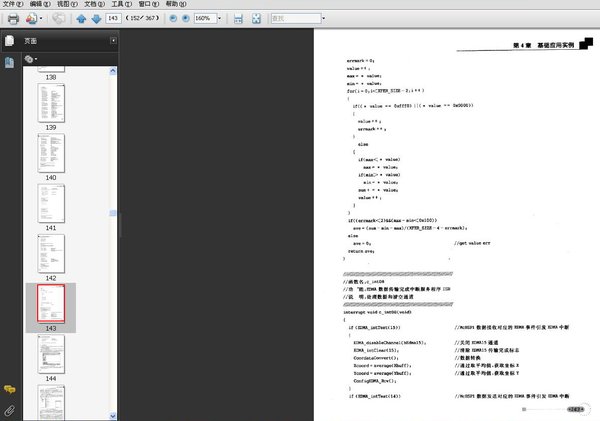This screenshot has height=421, width=600.
Task: Open the 窗口 (Window) menu
Action: (x=149, y=4)
